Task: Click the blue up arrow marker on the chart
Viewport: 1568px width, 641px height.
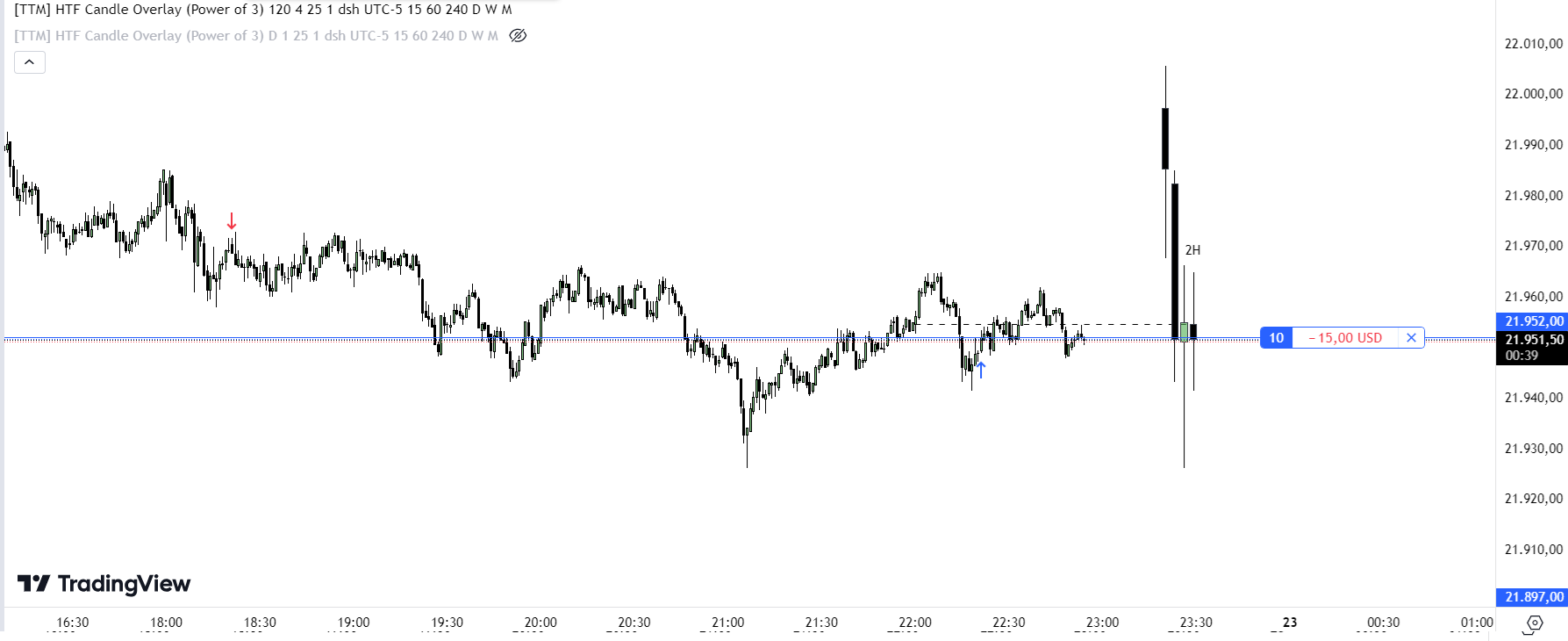Action: click(x=981, y=370)
